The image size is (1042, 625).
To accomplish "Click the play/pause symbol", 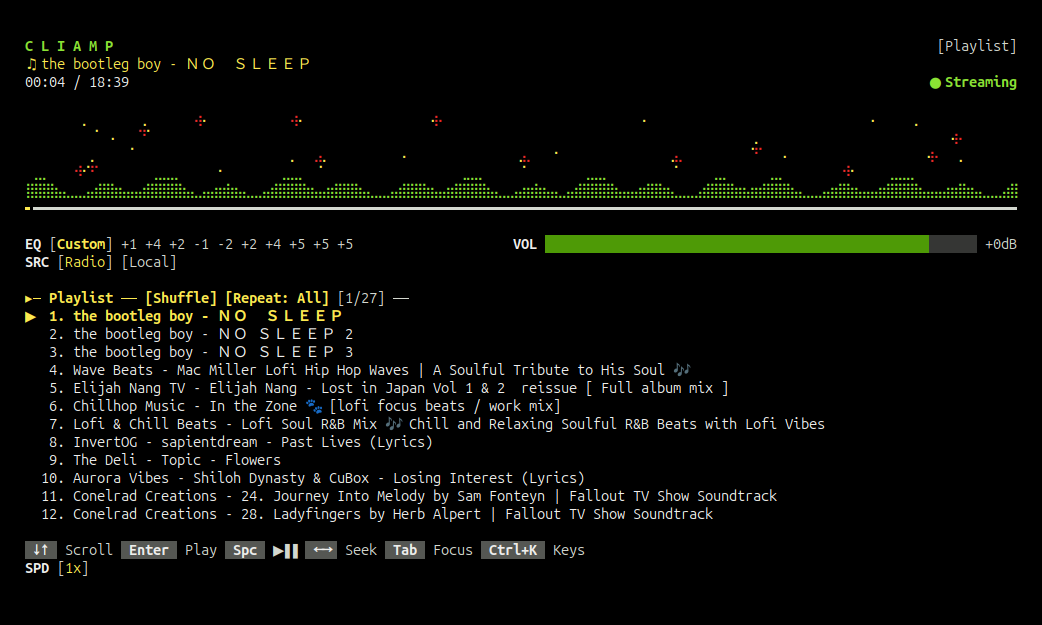I will [286, 551].
